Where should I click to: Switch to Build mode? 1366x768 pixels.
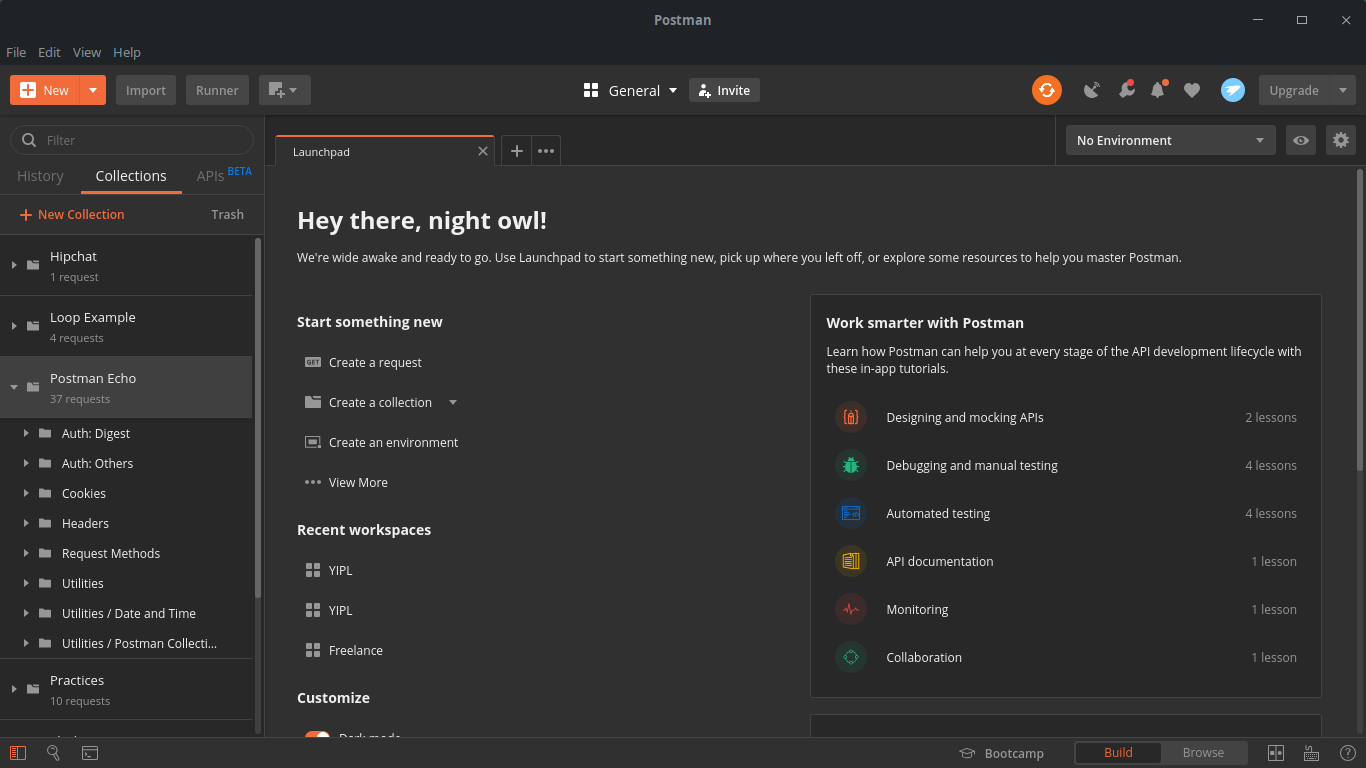point(1118,753)
